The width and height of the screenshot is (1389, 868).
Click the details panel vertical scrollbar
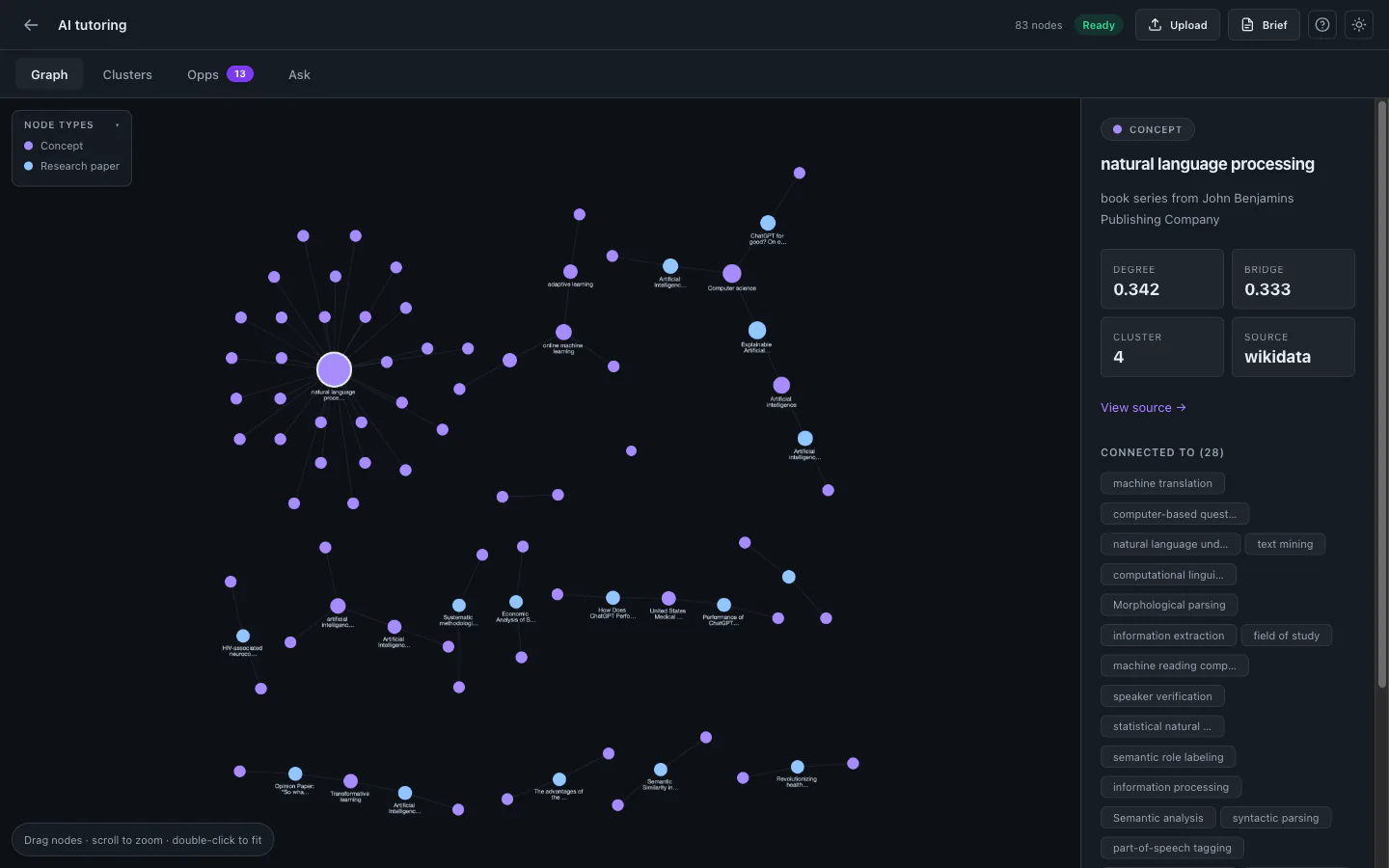pos(1381,393)
